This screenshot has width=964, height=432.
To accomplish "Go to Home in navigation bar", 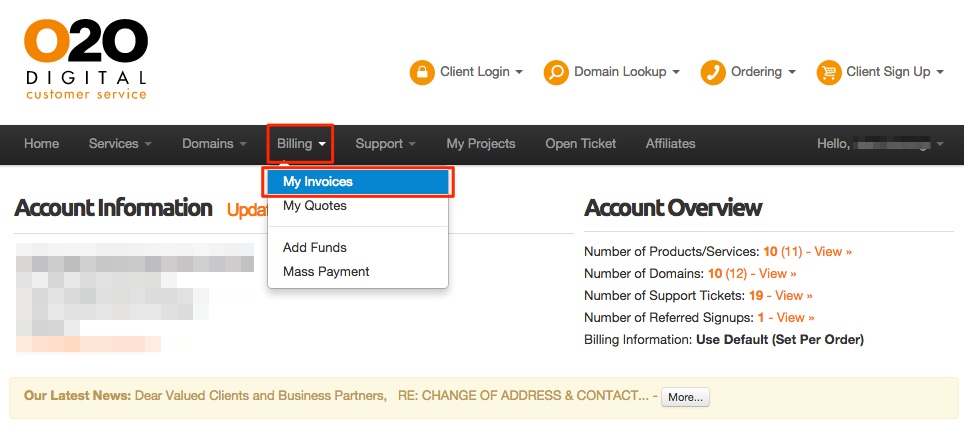I will 41,144.
